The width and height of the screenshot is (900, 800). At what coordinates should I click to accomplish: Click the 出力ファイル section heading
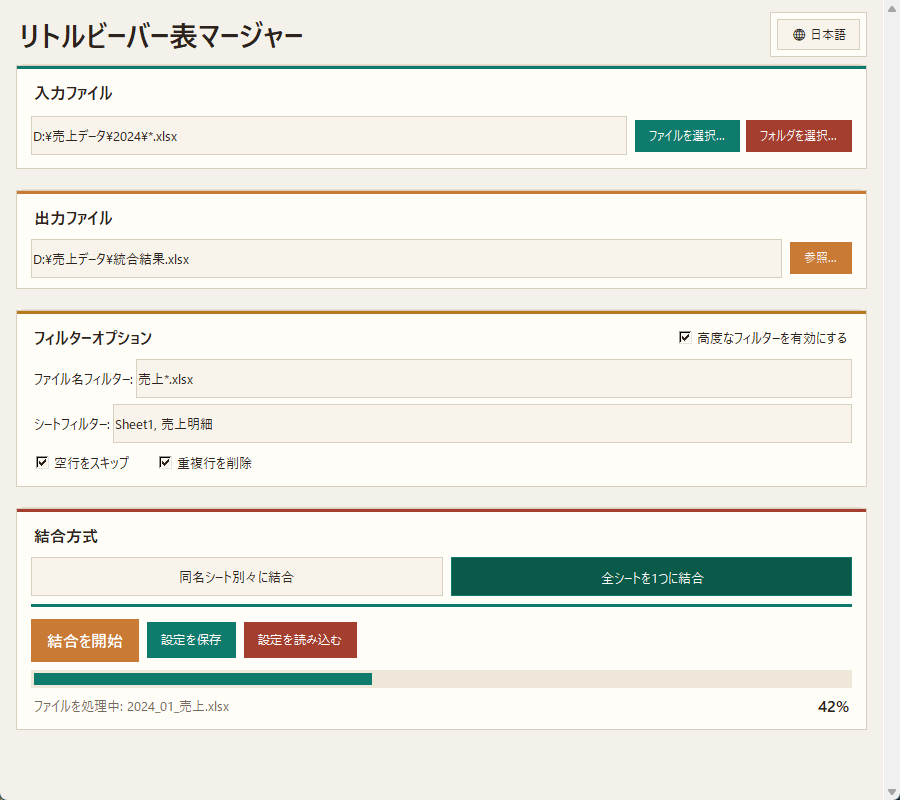(x=73, y=218)
